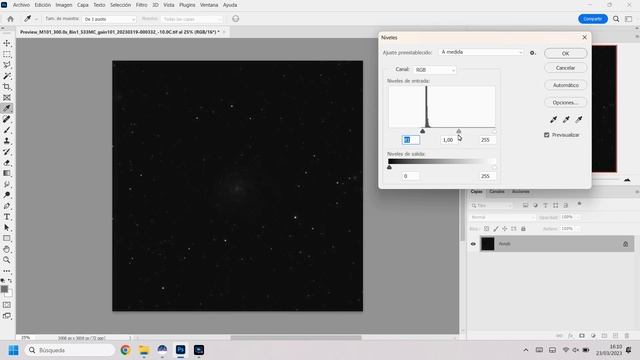Click the midtone gray input slider

click(x=459, y=131)
